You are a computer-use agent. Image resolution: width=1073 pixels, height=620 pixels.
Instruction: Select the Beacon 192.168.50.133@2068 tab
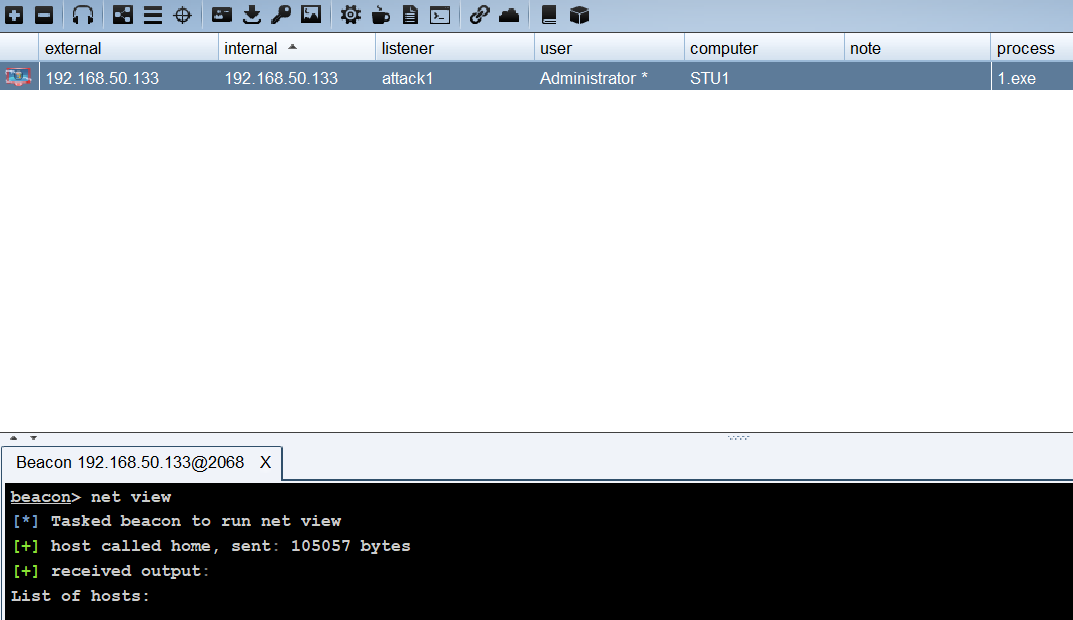click(x=130, y=463)
